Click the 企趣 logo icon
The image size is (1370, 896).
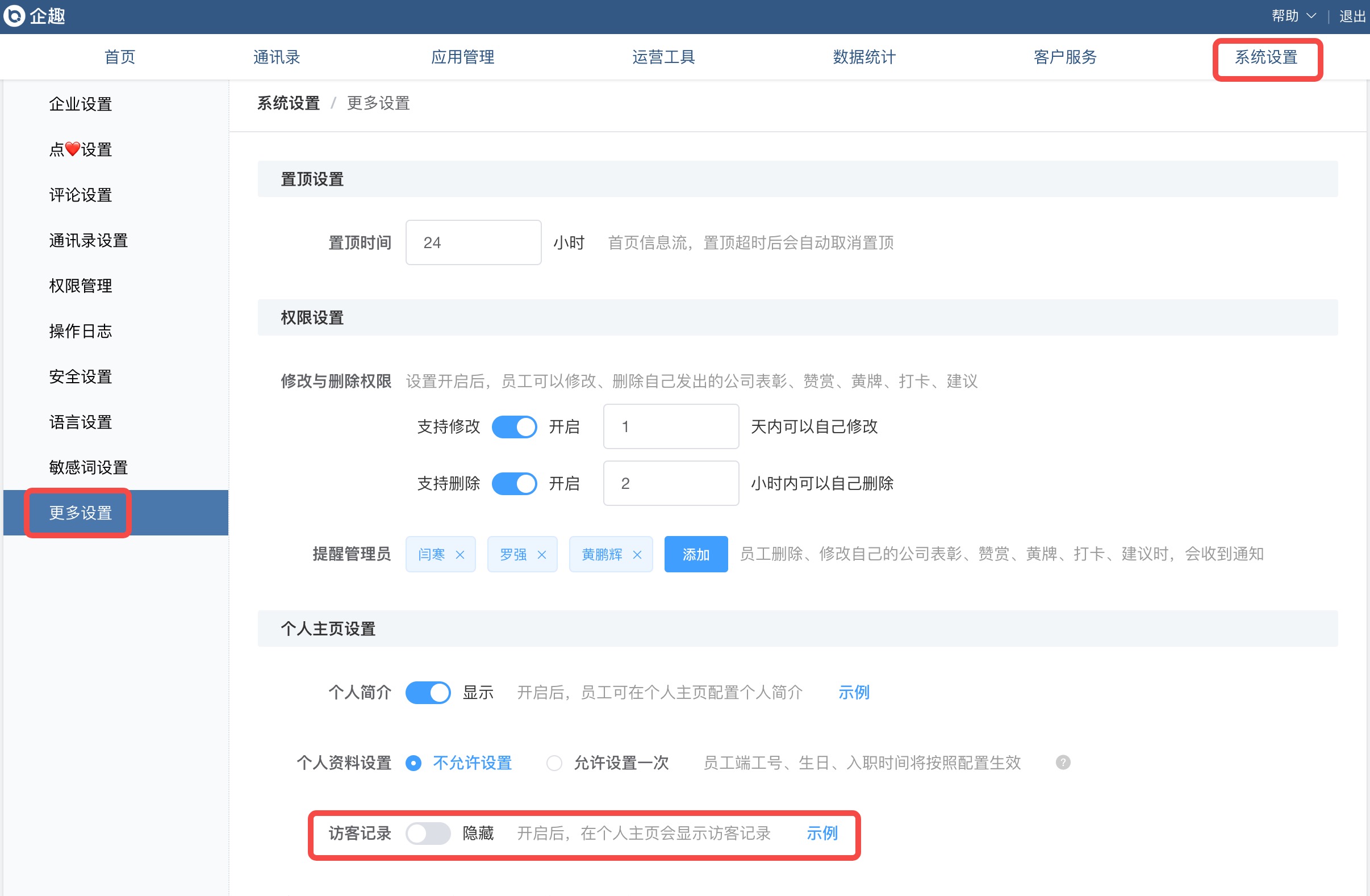pos(14,15)
